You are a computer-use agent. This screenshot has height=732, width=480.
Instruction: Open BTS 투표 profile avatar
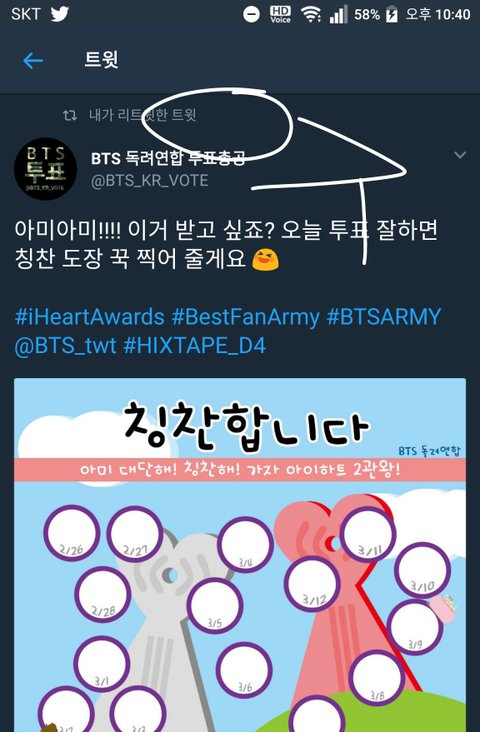click(x=45, y=169)
